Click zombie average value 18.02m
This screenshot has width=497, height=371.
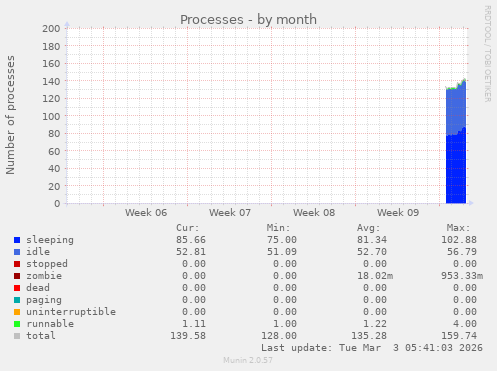point(375,276)
